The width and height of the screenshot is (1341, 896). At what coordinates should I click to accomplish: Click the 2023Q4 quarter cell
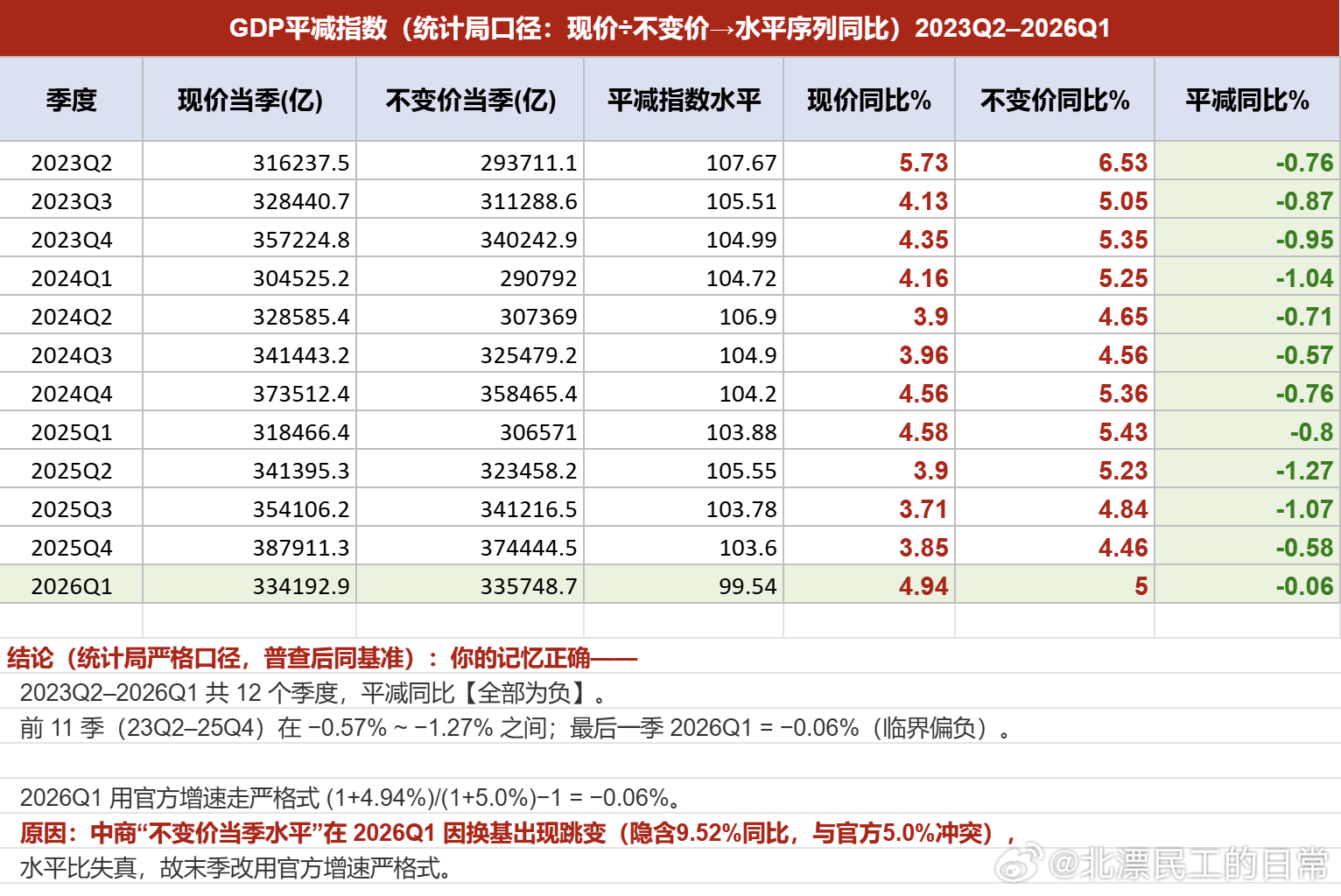point(72,240)
